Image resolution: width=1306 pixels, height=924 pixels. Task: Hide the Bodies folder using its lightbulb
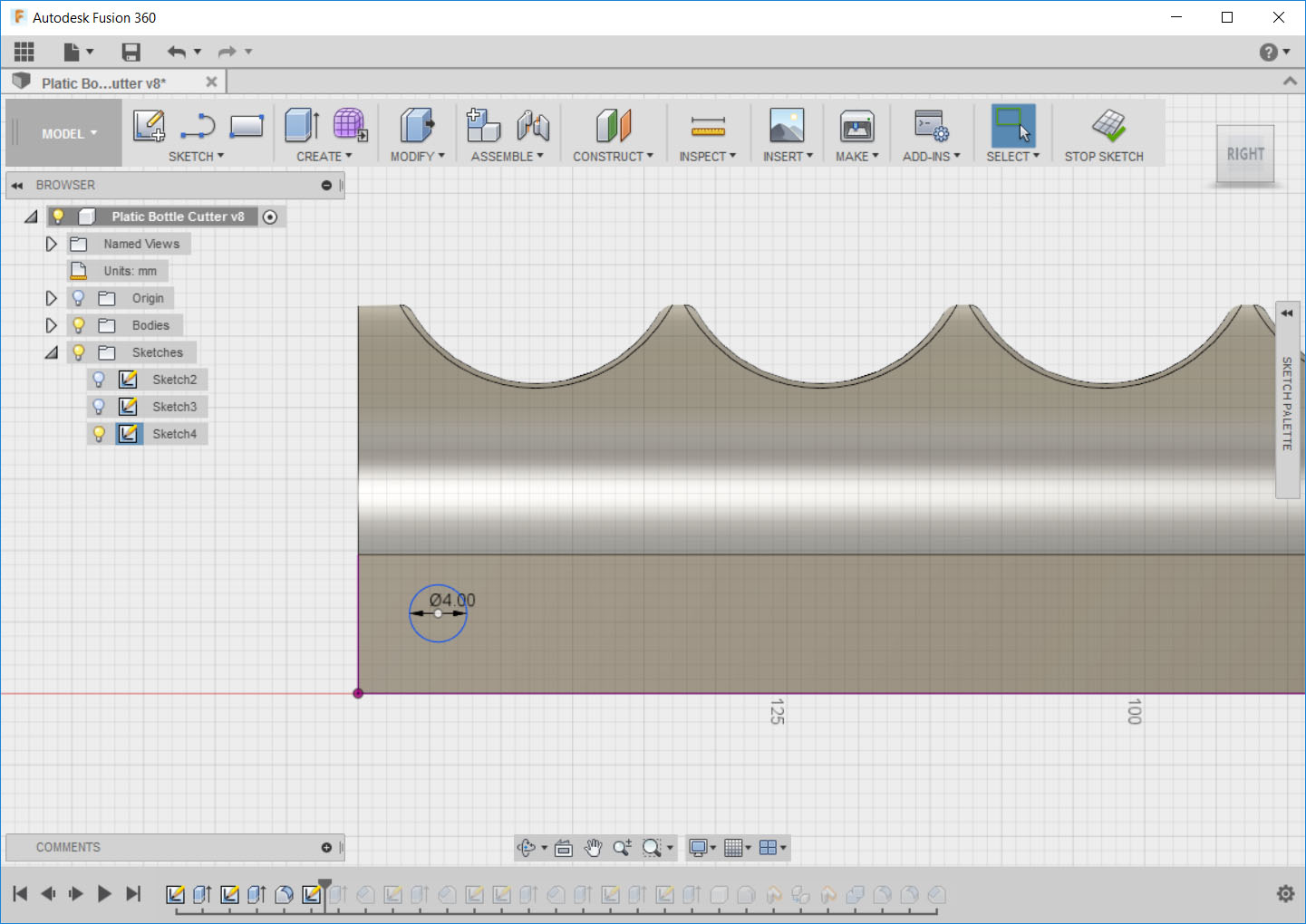[78, 324]
